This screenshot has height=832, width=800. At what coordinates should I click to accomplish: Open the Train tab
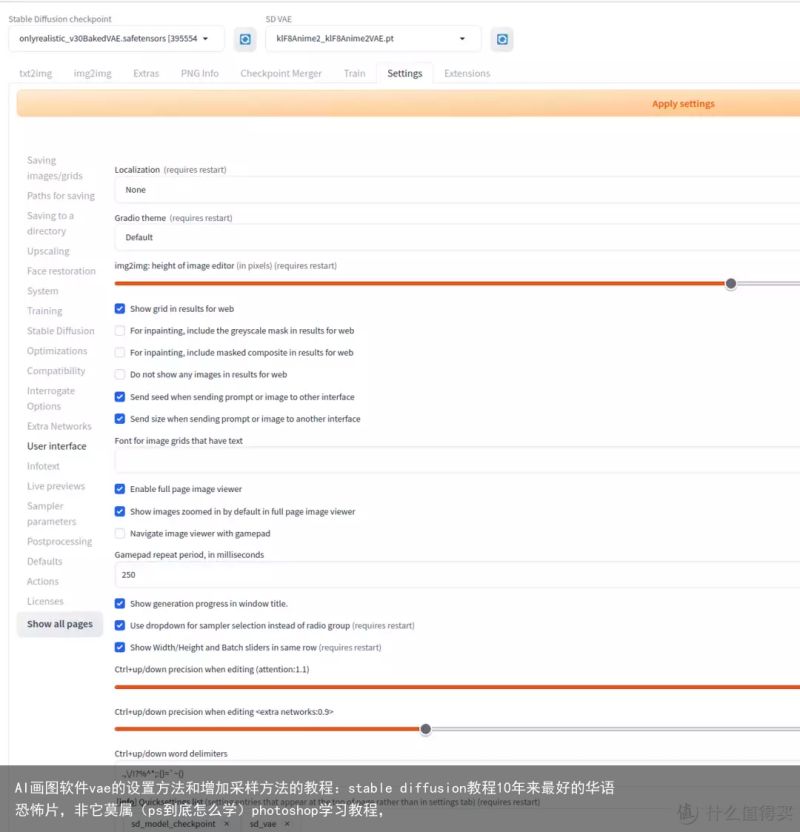pos(354,73)
